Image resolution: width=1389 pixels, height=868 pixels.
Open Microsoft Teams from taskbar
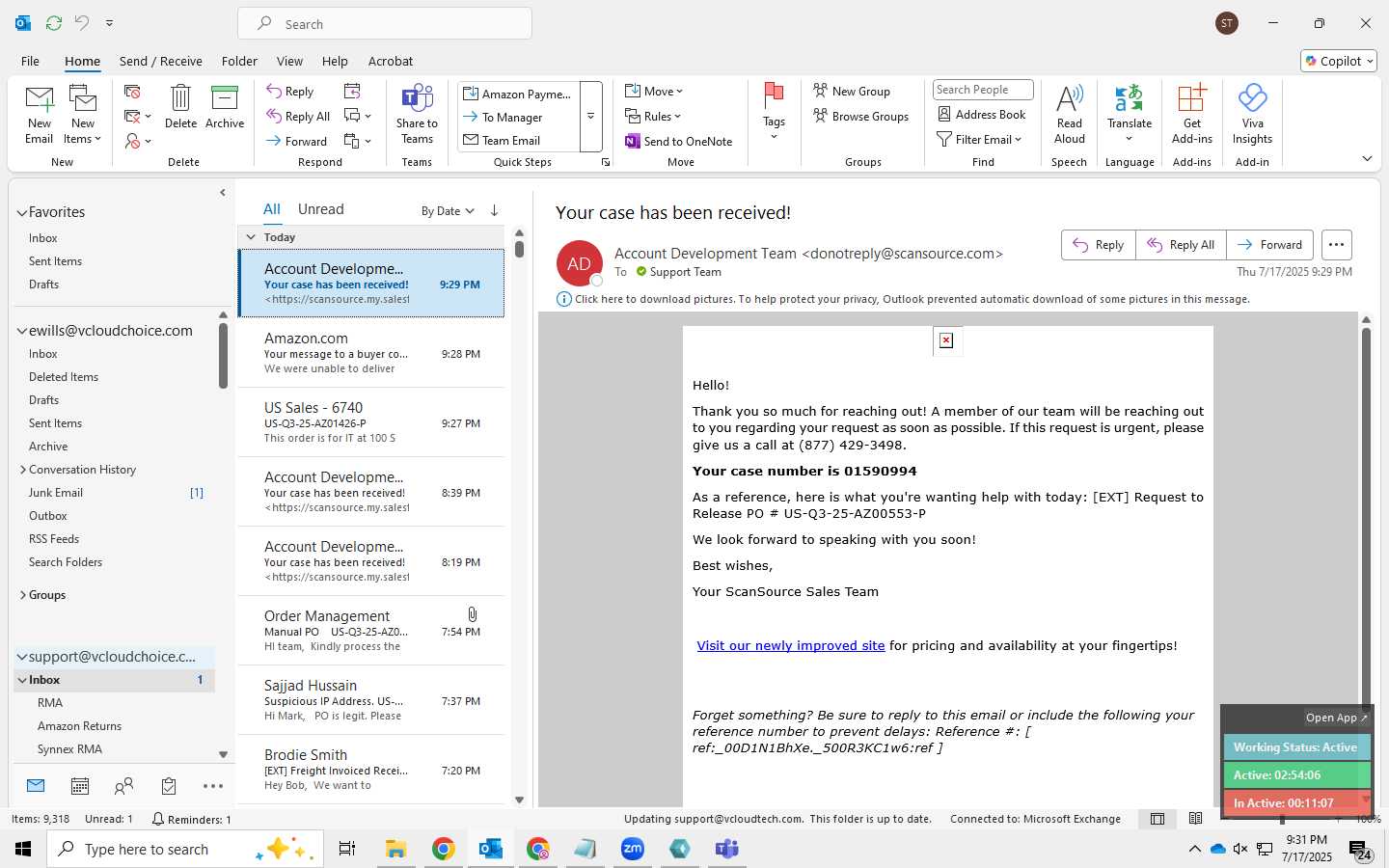(726, 849)
